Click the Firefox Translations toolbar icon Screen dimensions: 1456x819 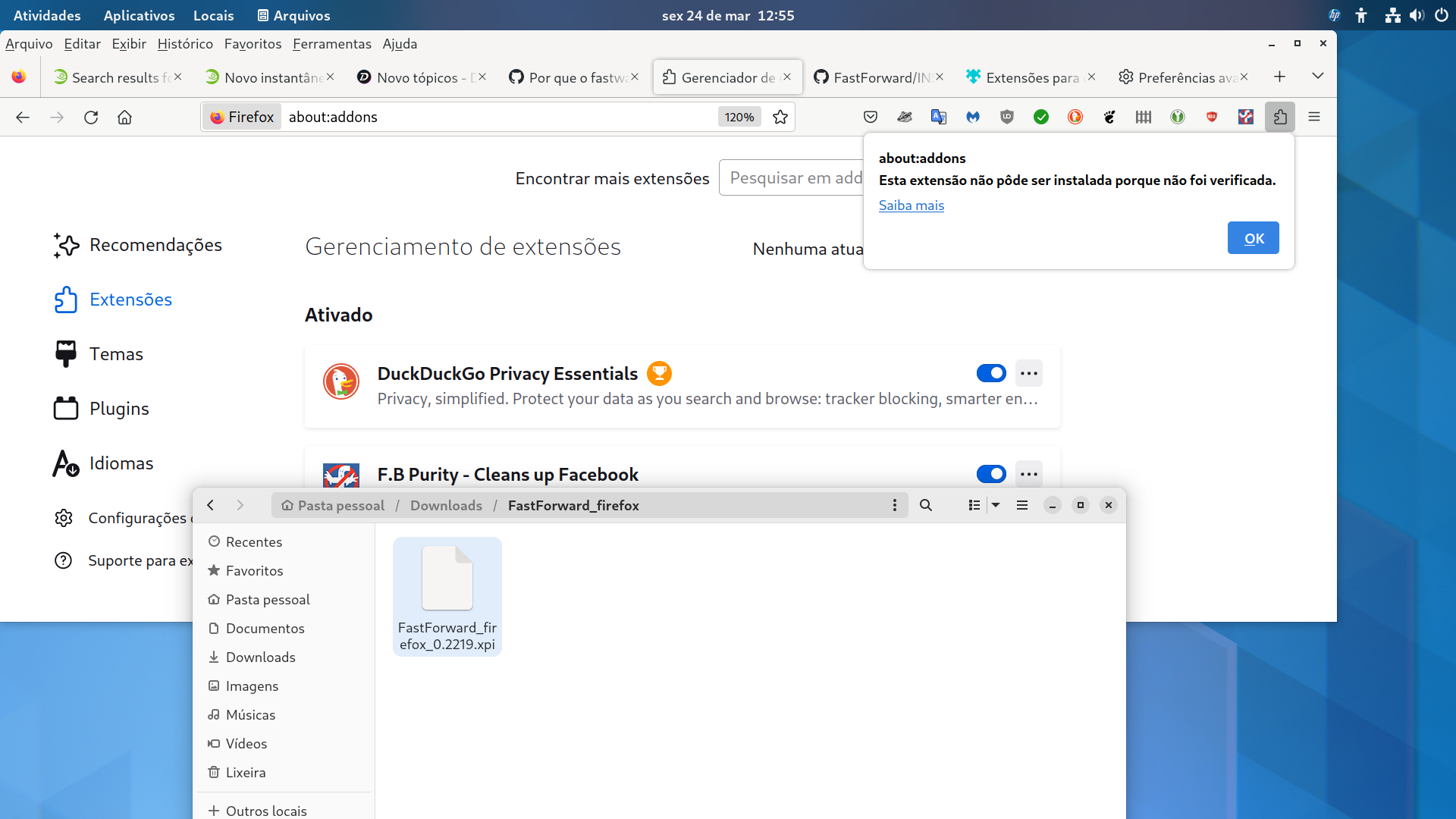tap(939, 117)
